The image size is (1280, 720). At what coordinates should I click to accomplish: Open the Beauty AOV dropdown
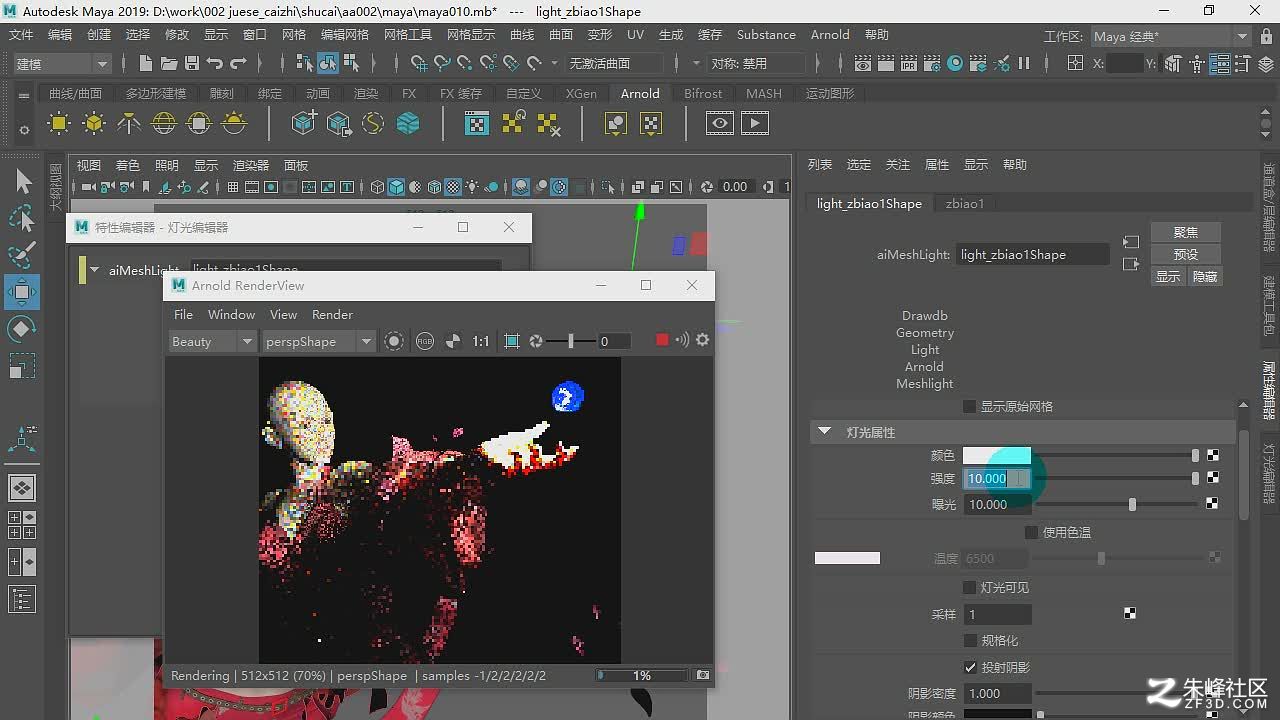coord(212,341)
